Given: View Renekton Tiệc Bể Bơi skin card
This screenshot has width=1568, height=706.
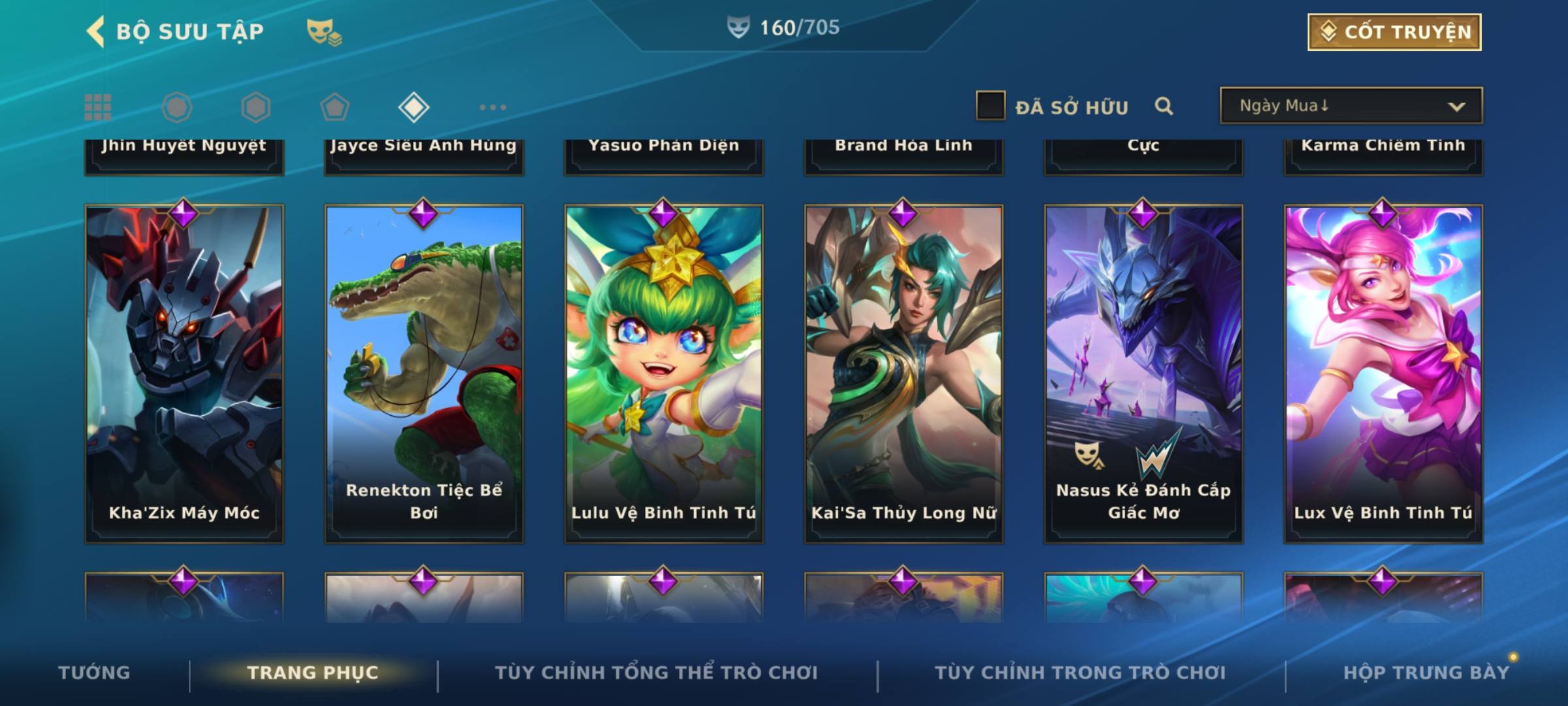Looking at the screenshot, I should (424, 374).
